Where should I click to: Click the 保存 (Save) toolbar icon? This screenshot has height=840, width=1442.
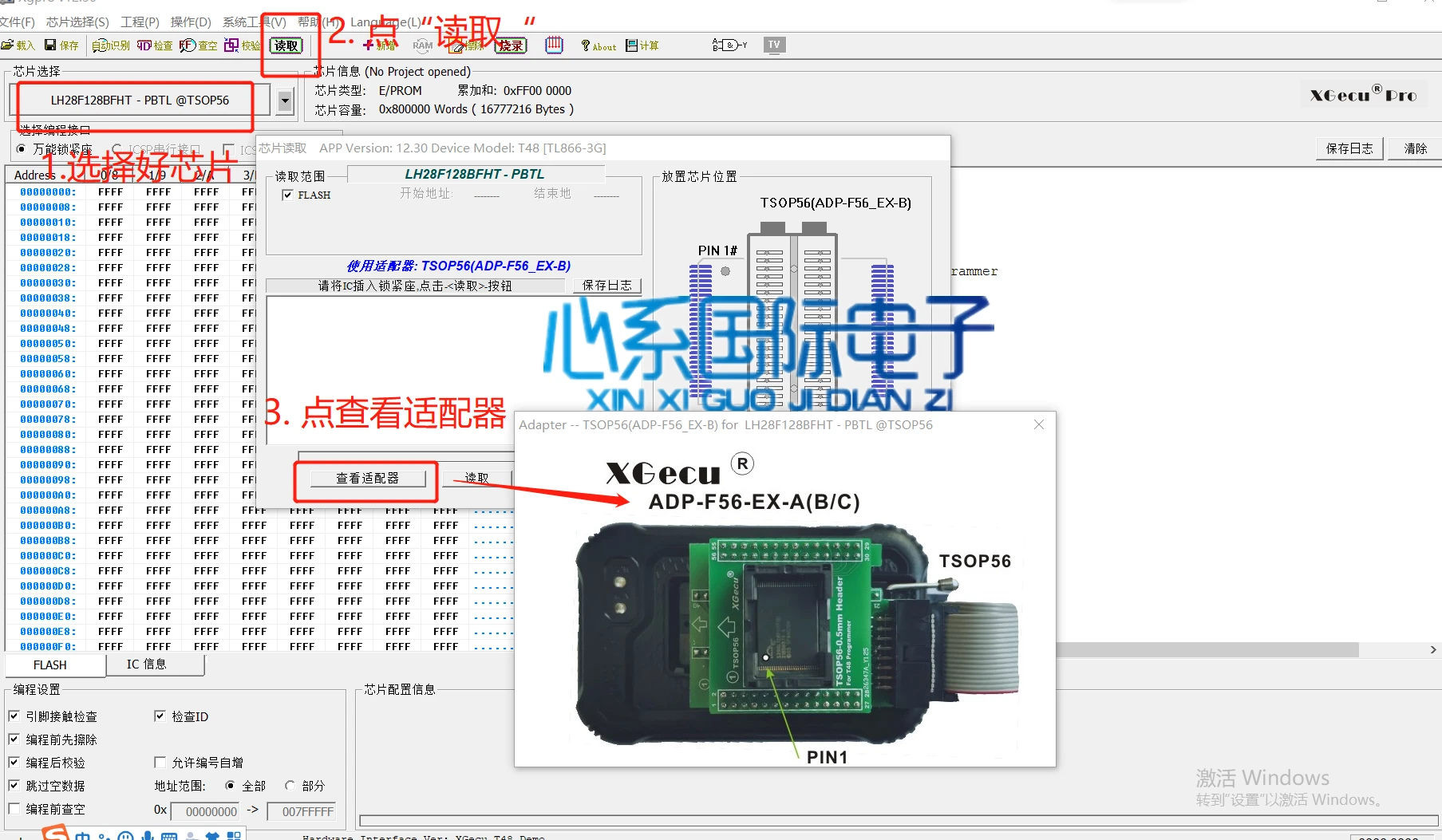coord(61,45)
